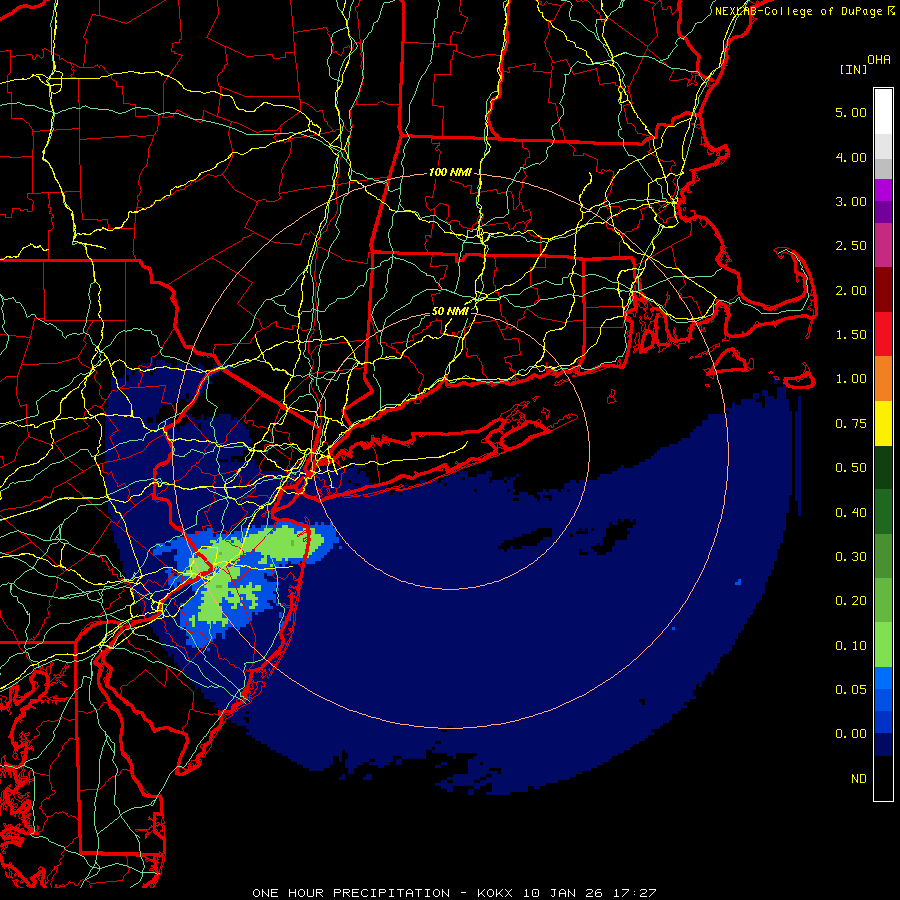
Task: Click the 0.20 legend value
Action: pyautogui.click(x=851, y=601)
